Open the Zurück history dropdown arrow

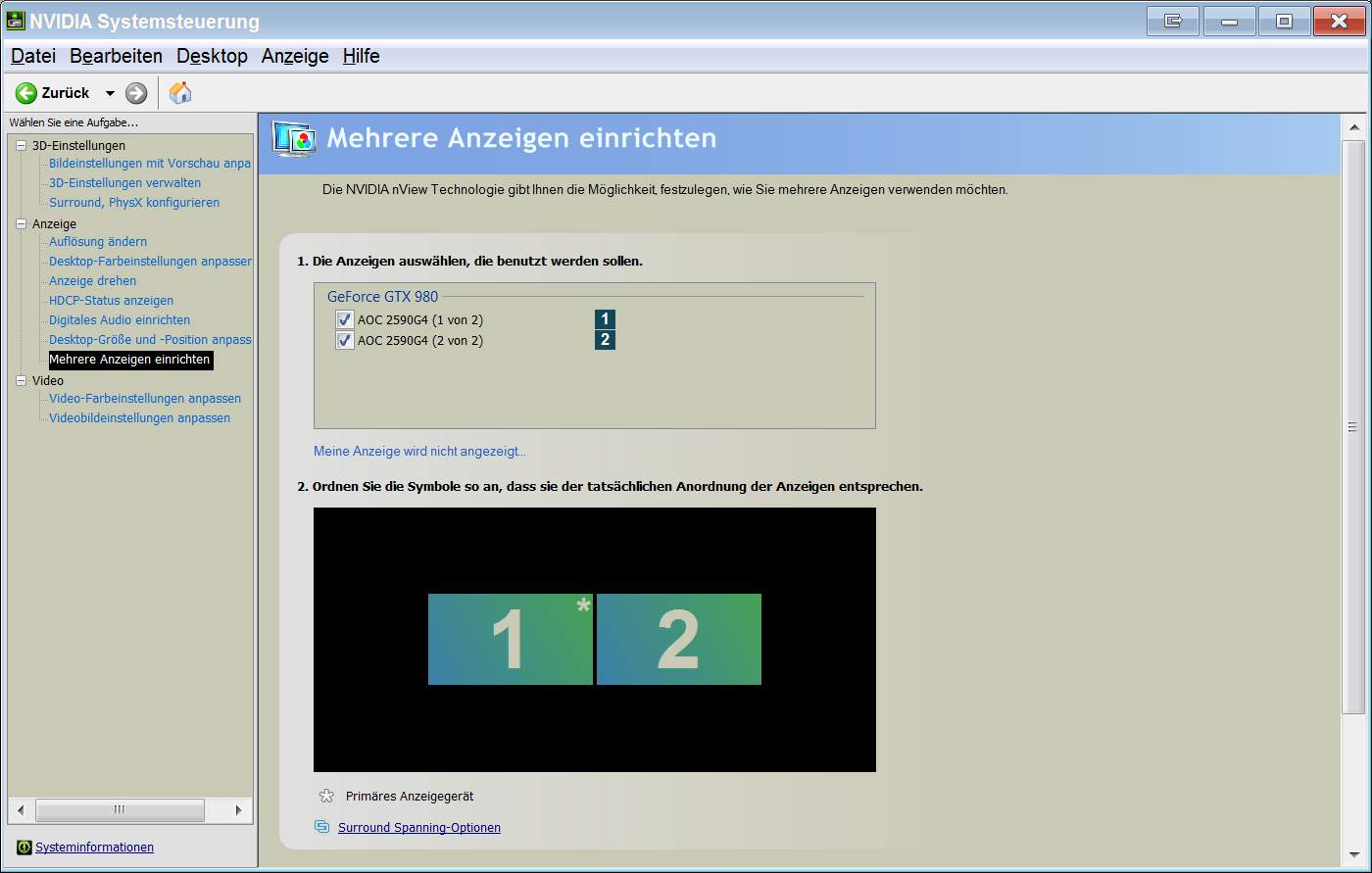point(110,93)
